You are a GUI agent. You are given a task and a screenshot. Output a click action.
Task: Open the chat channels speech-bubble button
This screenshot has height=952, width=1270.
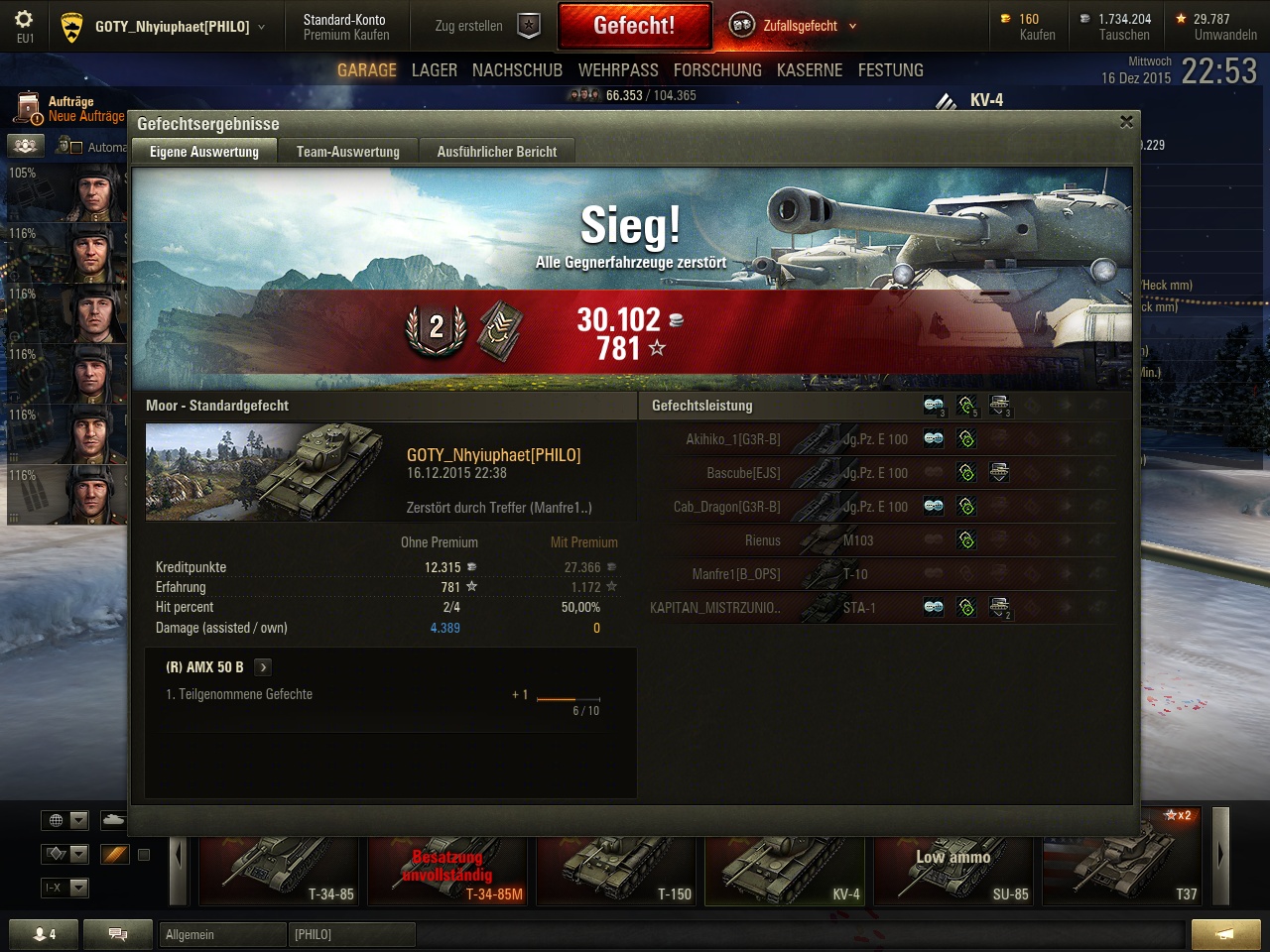point(117,934)
